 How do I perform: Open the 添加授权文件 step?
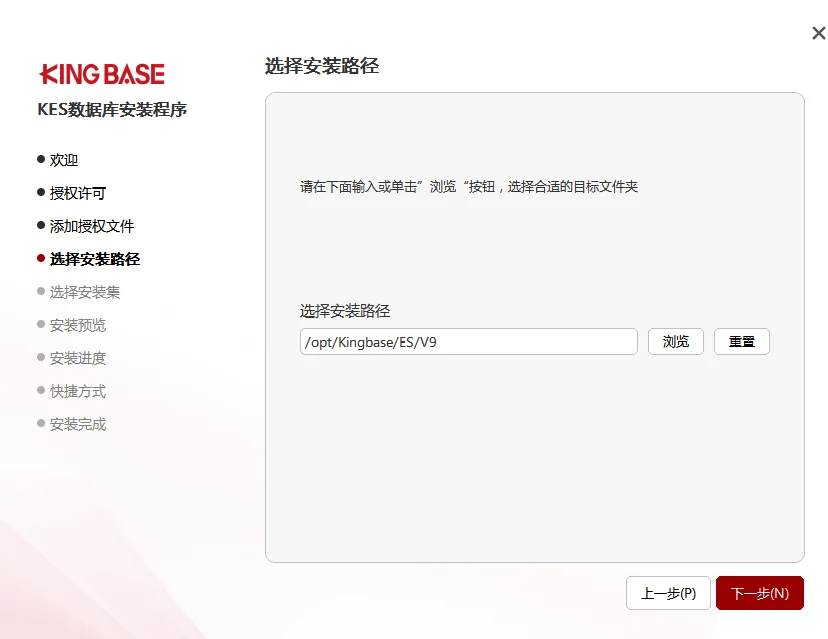[x=92, y=226]
